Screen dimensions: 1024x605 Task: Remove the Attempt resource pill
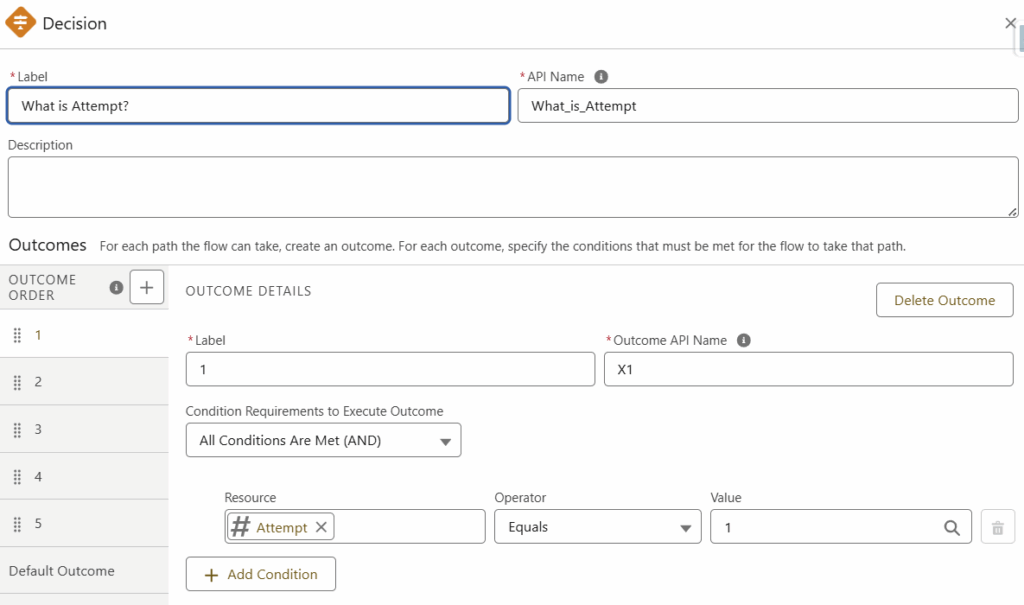click(321, 527)
